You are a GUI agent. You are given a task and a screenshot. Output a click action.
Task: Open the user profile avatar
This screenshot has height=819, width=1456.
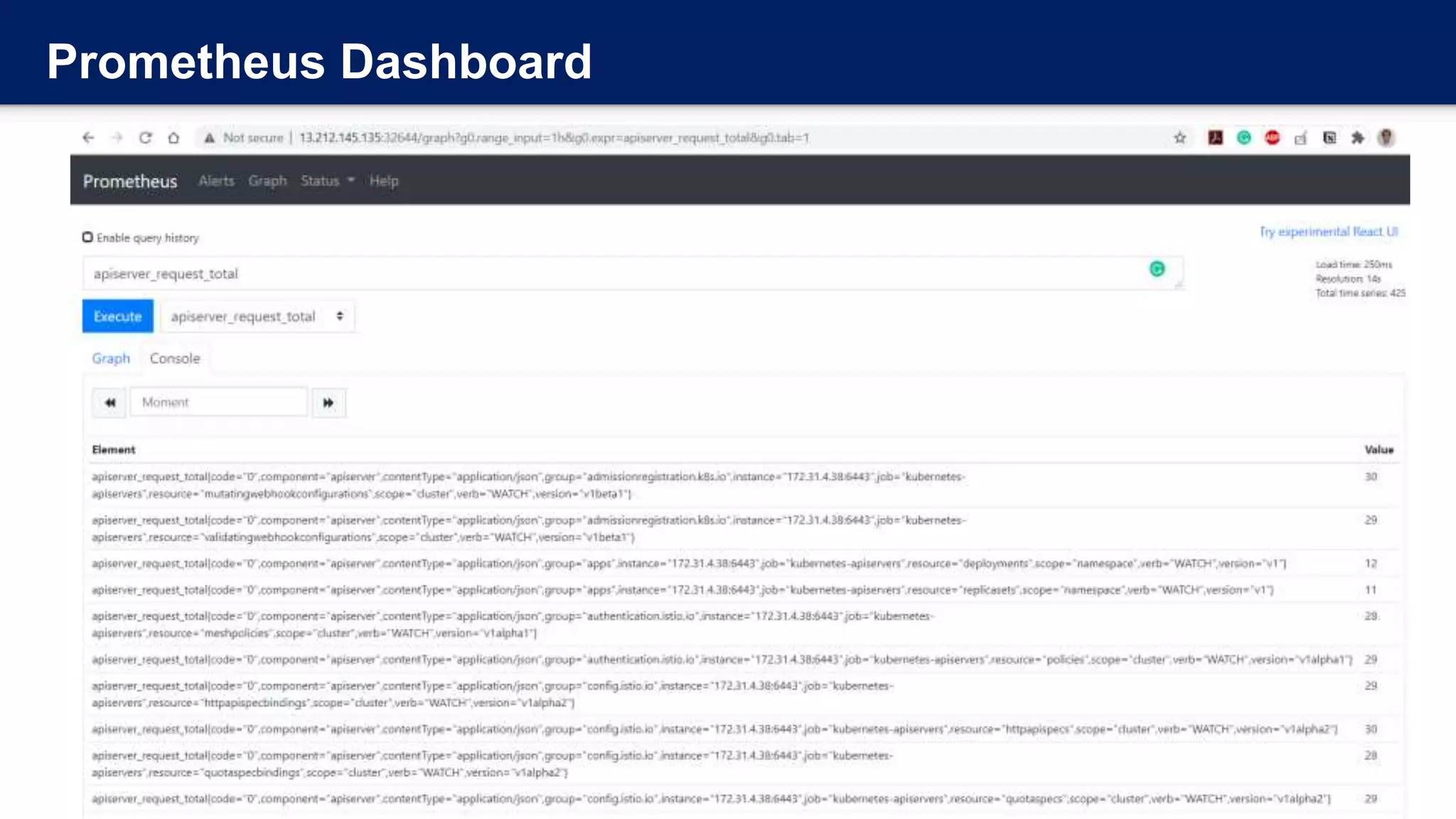point(1386,138)
